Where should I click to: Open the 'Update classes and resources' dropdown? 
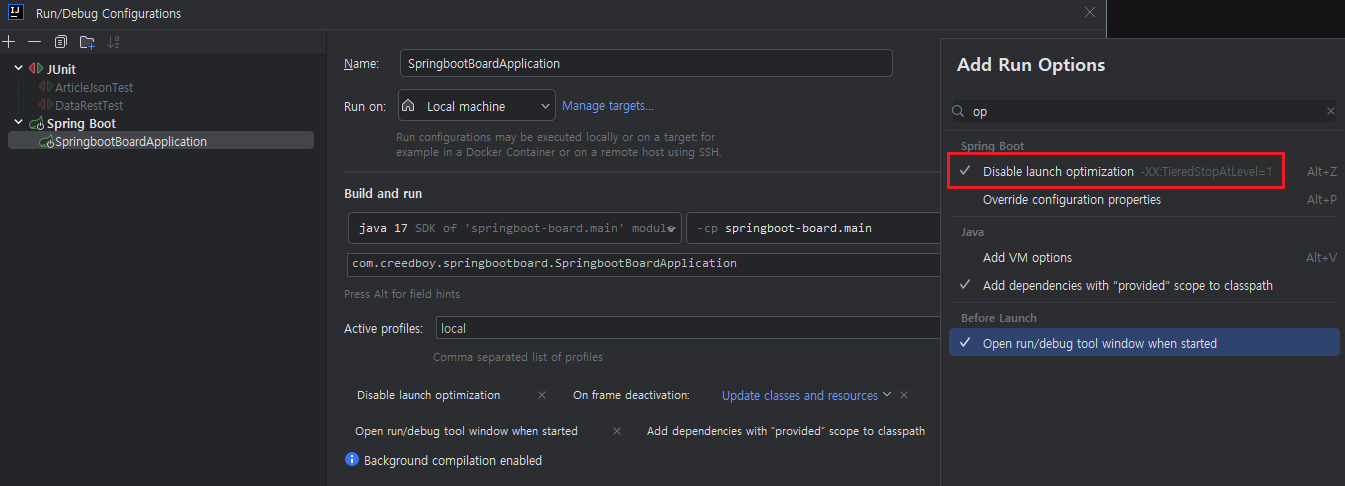806,395
